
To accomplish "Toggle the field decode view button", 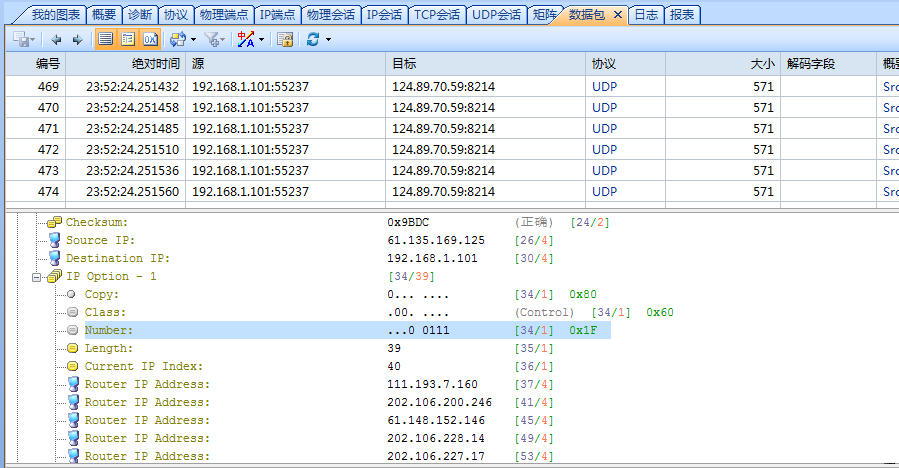I will pyautogui.click(x=128, y=40).
